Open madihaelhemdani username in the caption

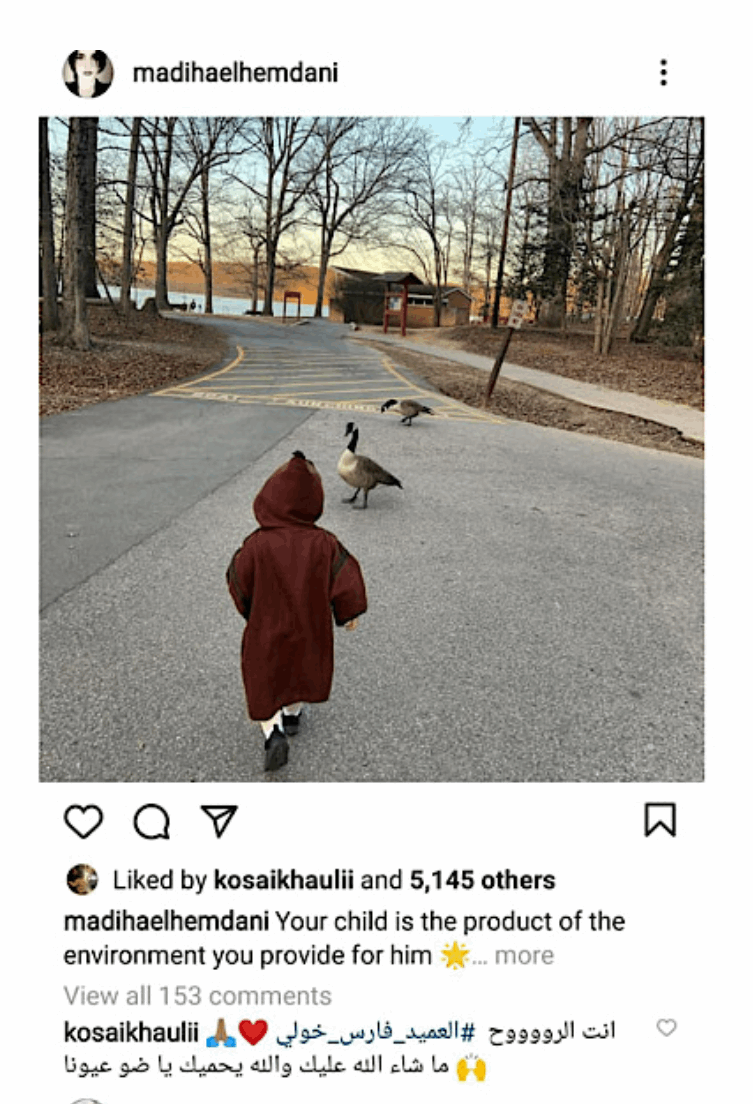coord(166,921)
